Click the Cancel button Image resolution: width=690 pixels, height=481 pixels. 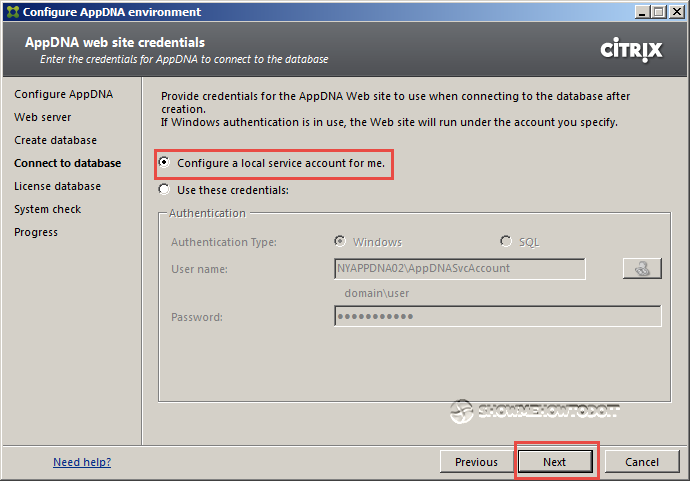tap(642, 462)
